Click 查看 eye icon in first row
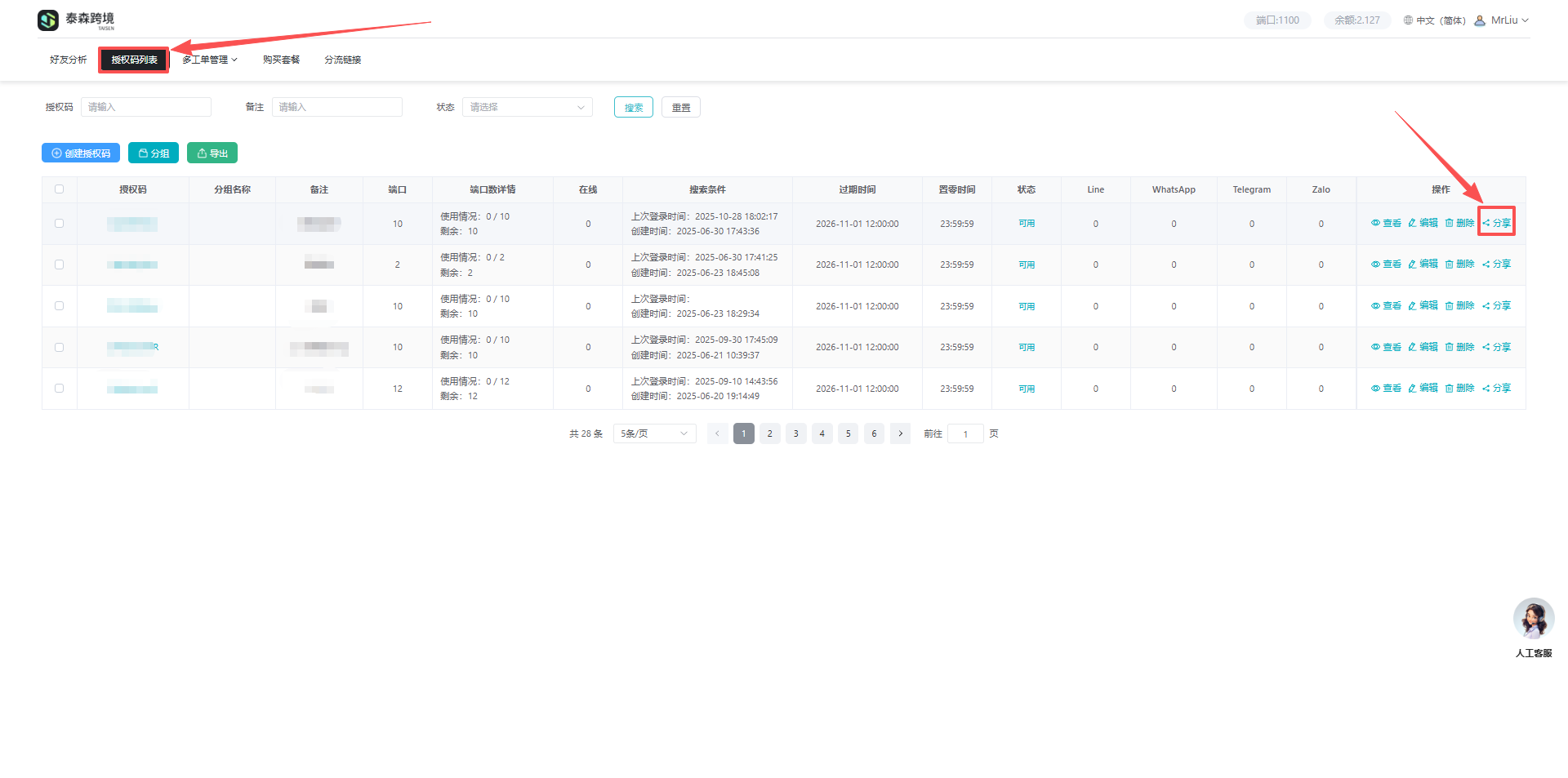This screenshot has height=778, width=1568. pos(1375,223)
